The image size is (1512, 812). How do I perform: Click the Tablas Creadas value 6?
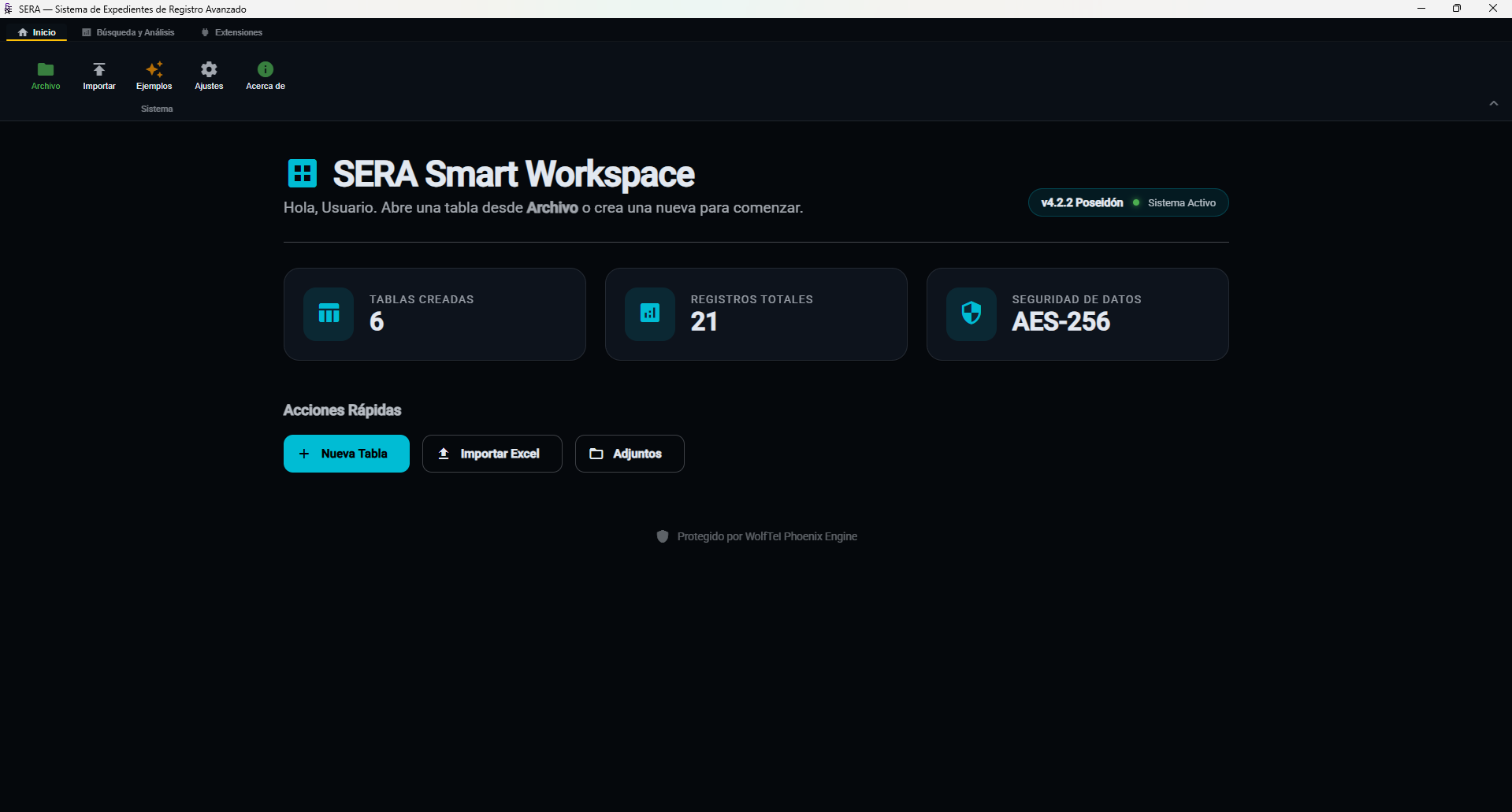tap(377, 321)
